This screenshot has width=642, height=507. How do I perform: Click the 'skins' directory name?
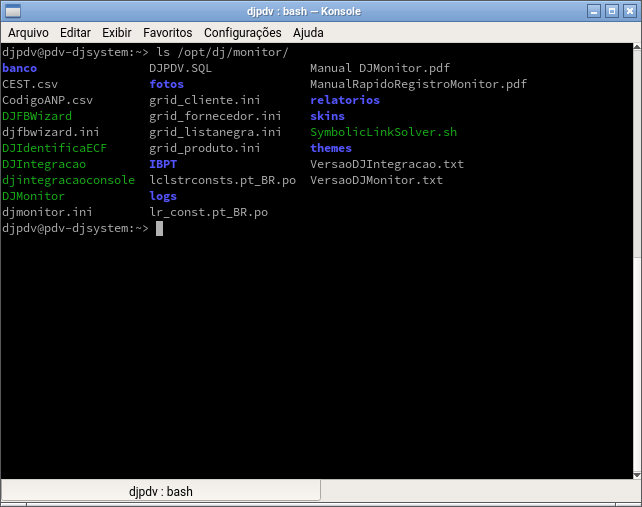(327, 116)
